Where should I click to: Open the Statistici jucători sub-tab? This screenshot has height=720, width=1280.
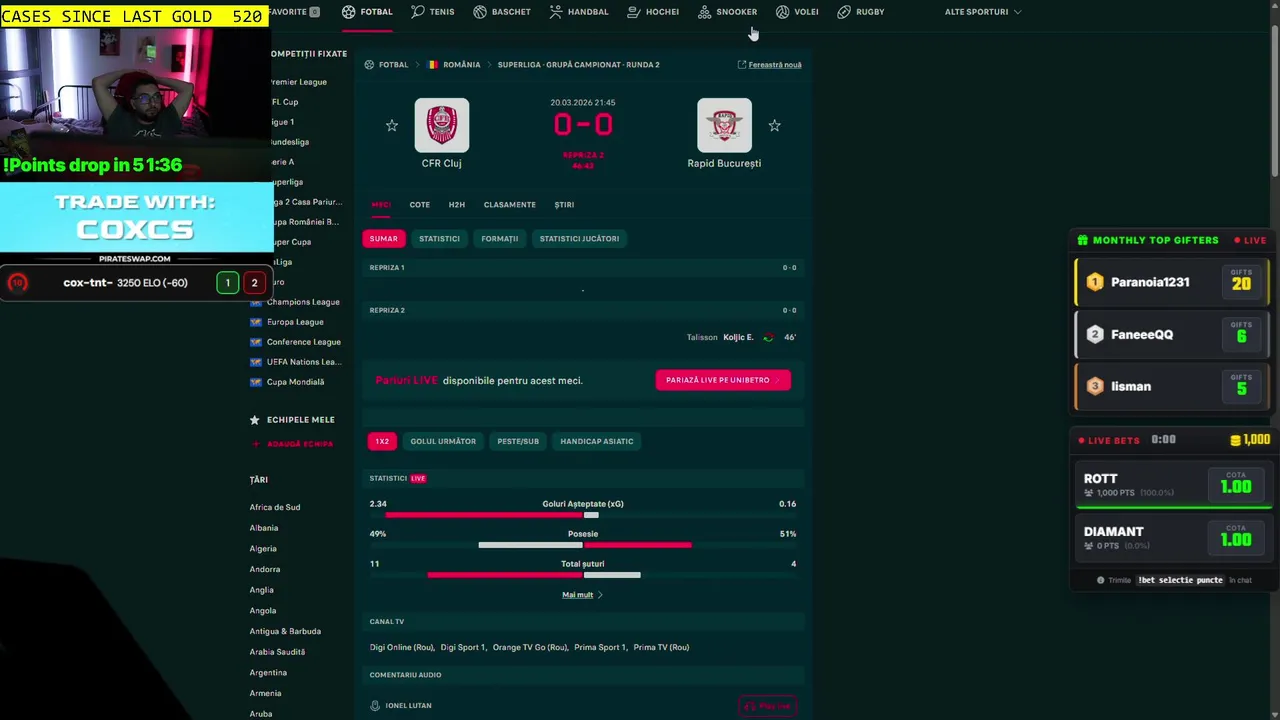579,239
